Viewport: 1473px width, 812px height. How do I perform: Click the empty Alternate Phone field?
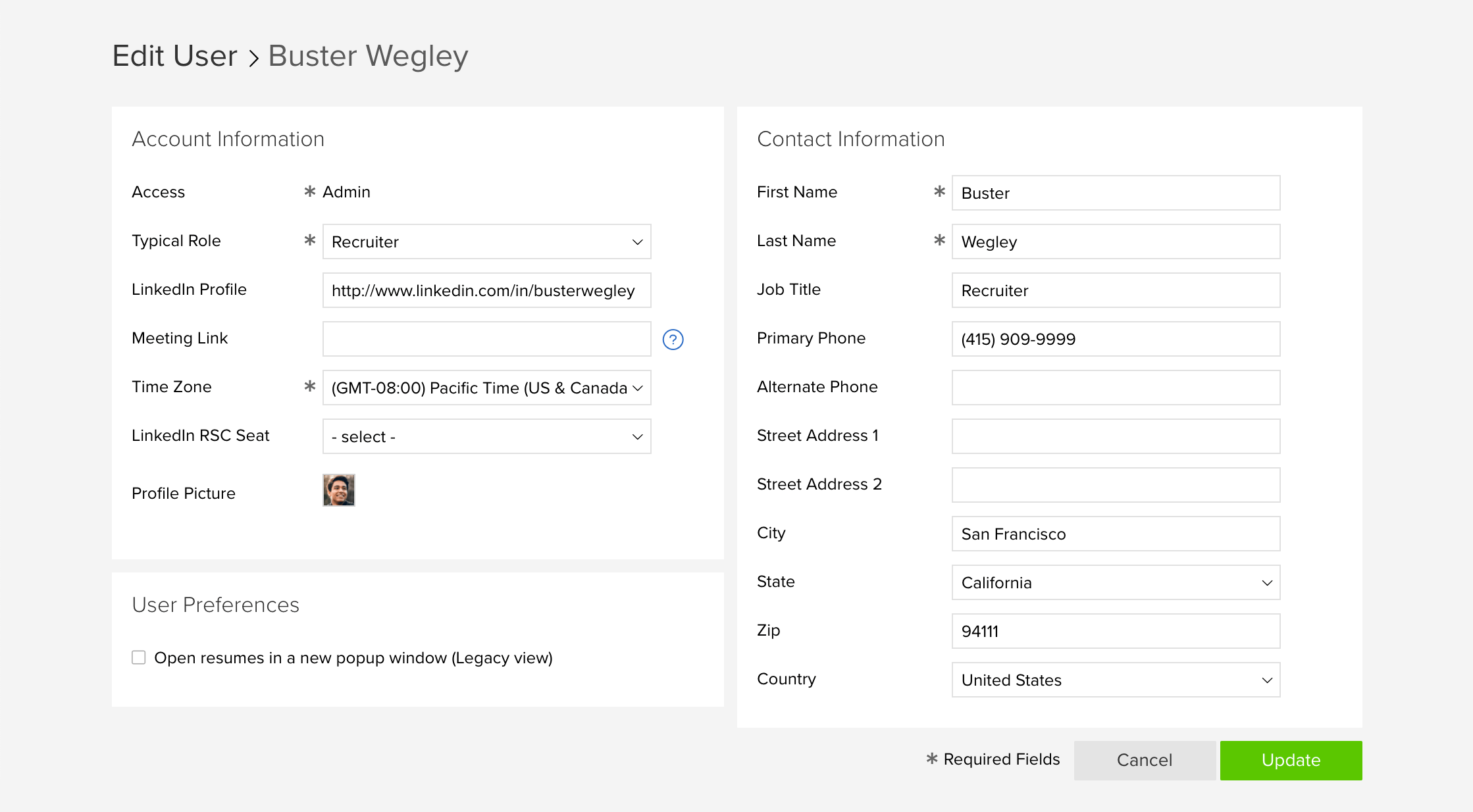(1116, 388)
